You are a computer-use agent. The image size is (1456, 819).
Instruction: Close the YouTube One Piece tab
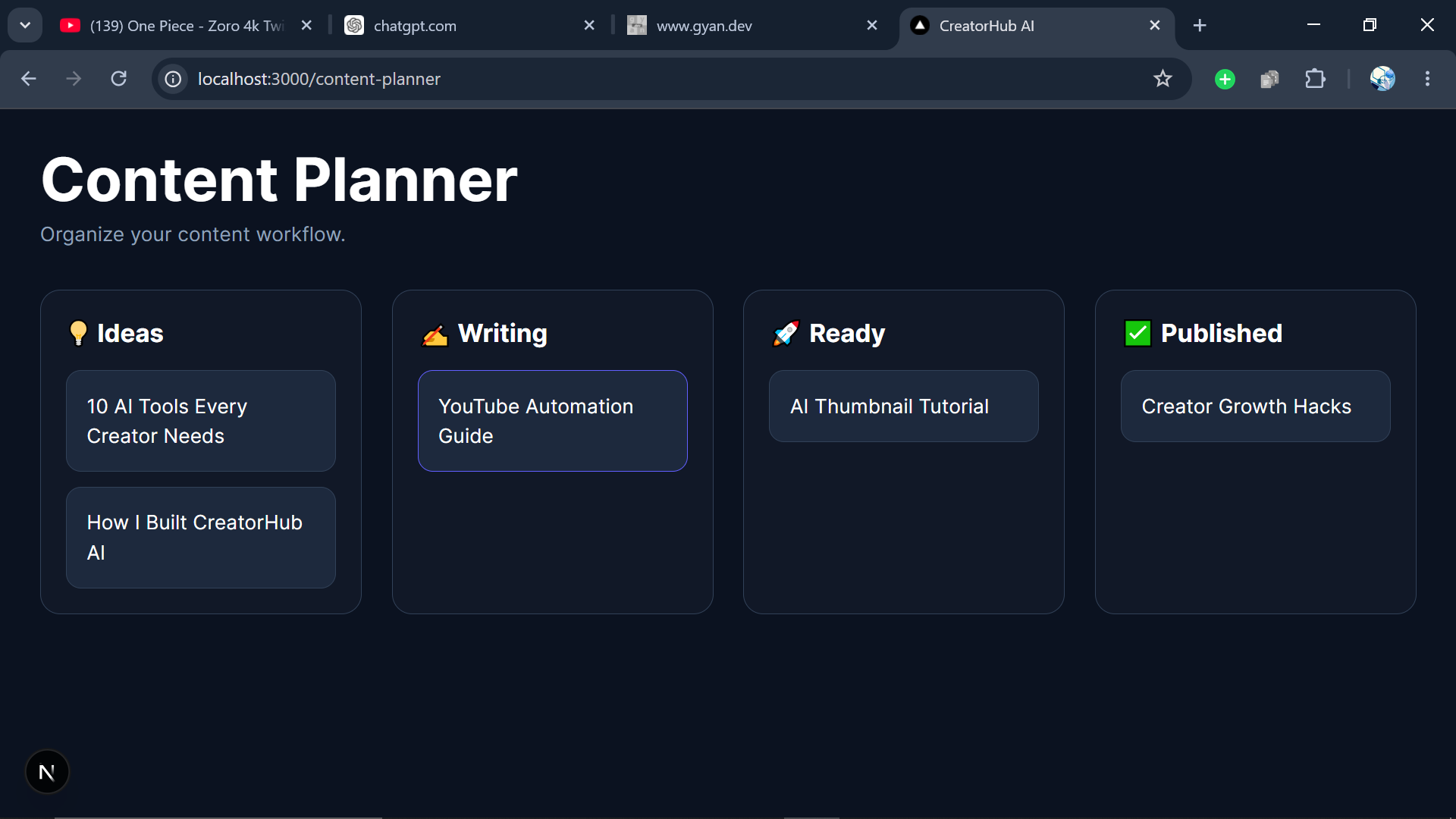click(306, 26)
